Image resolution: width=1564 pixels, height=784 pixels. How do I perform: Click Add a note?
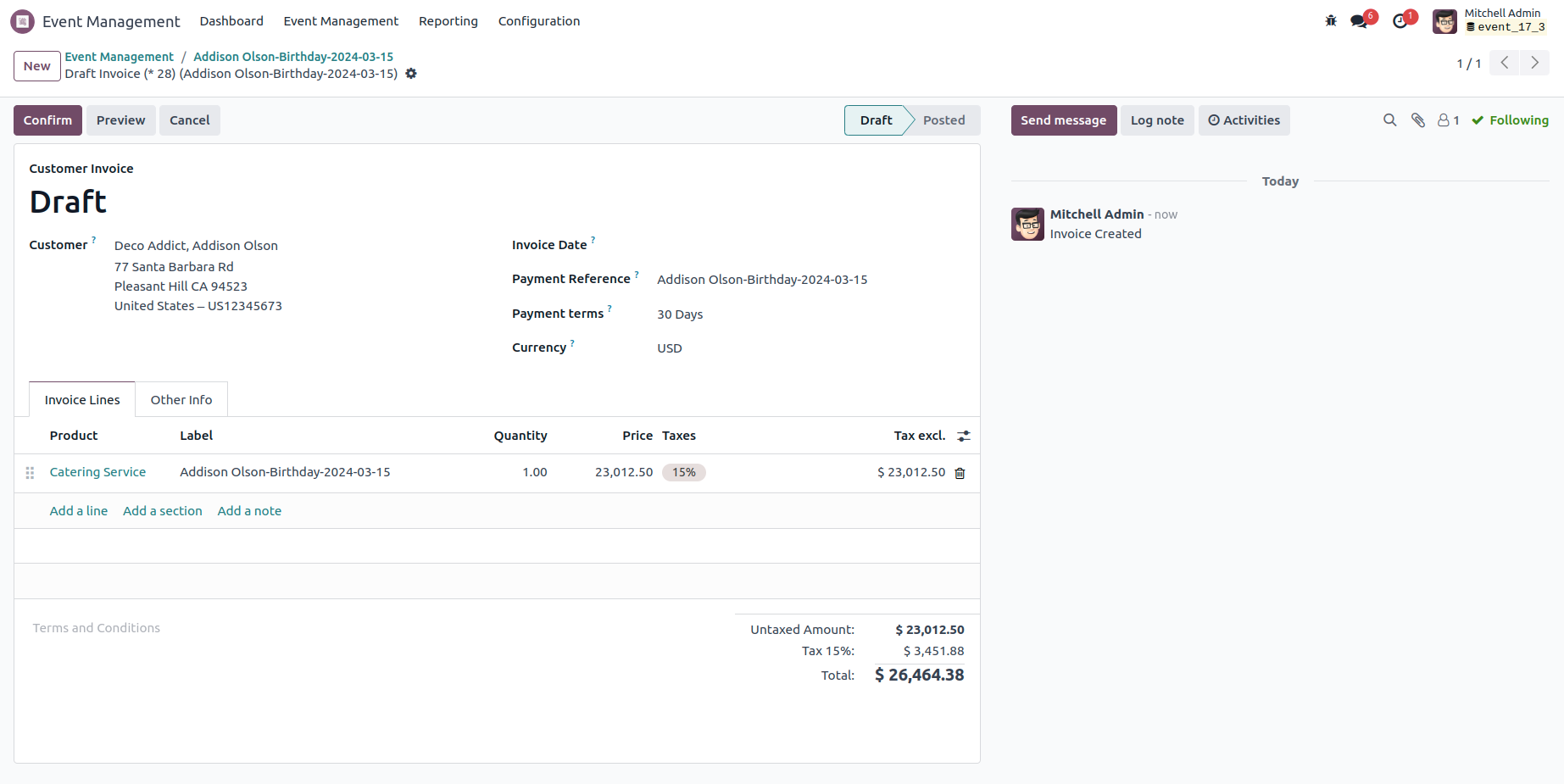point(249,511)
